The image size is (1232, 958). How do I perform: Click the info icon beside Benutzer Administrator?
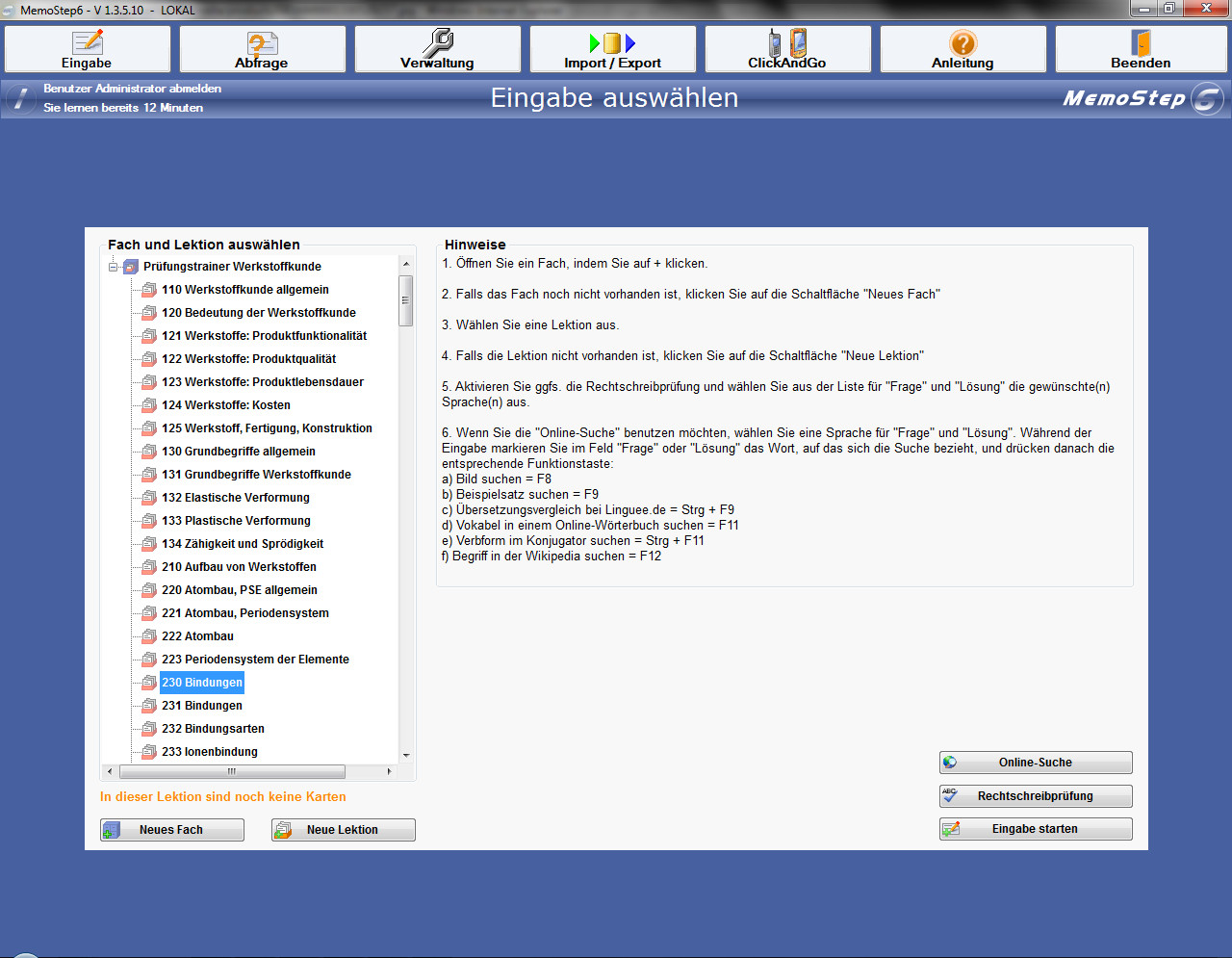(x=20, y=98)
